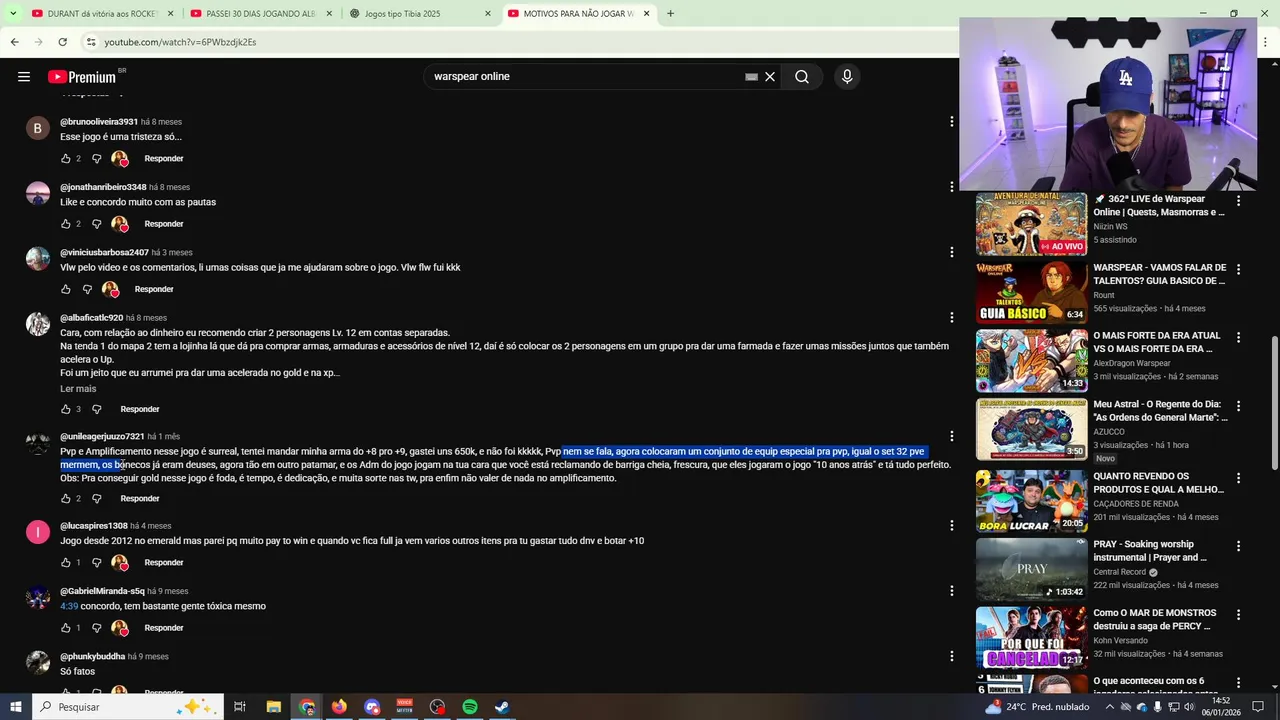The height and width of the screenshot is (720, 1280).
Task: Jump to timestamp 4:39 link
Action: 69,606
